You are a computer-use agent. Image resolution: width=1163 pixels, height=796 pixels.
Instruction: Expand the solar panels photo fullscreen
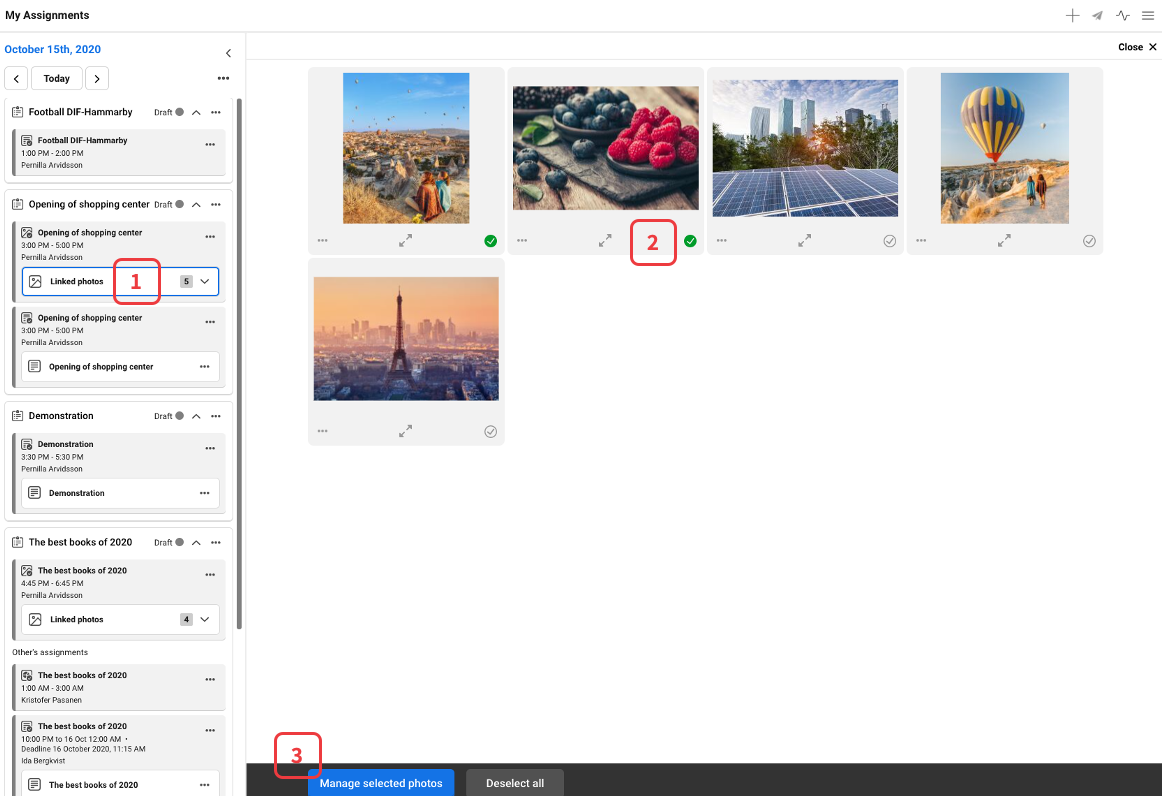[805, 241]
